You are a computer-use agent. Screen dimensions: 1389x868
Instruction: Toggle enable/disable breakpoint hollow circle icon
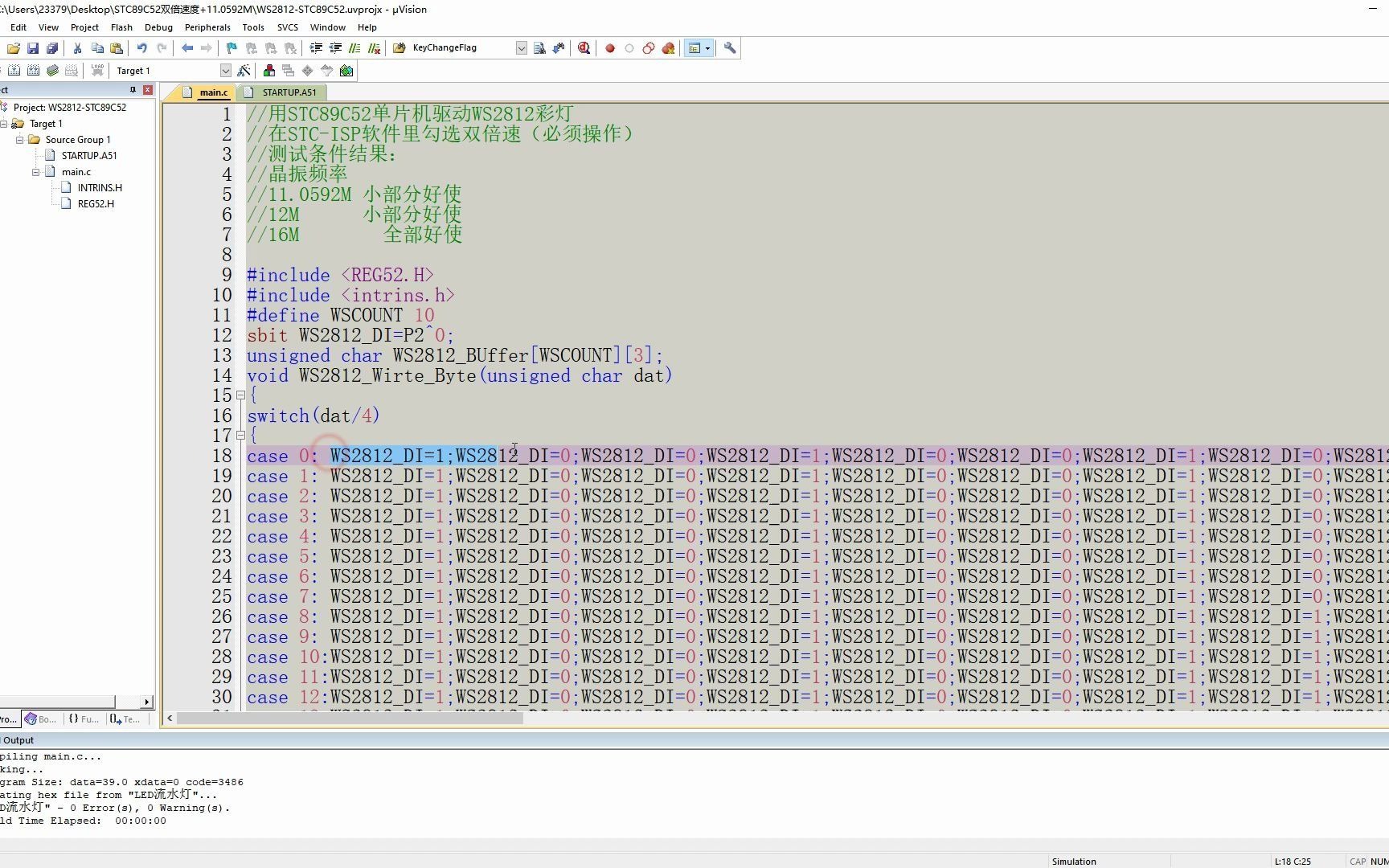point(629,48)
